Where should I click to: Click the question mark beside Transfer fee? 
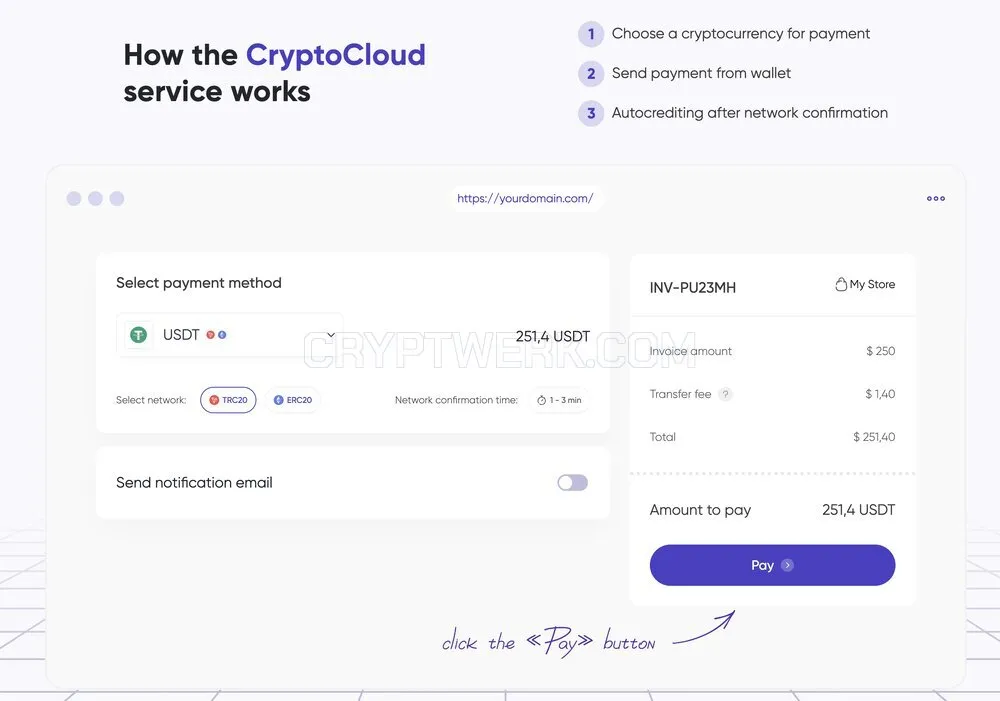point(725,394)
